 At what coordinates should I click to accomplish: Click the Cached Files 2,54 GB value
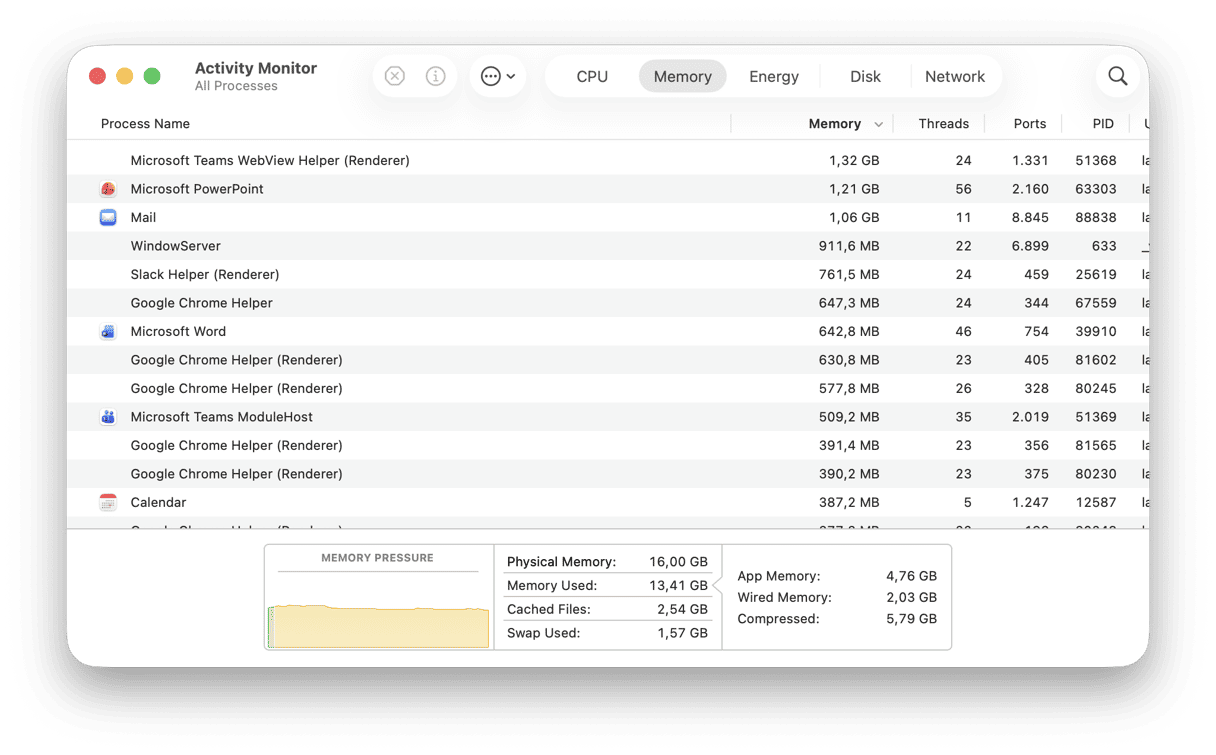pyautogui.click(x=684, y=609)
